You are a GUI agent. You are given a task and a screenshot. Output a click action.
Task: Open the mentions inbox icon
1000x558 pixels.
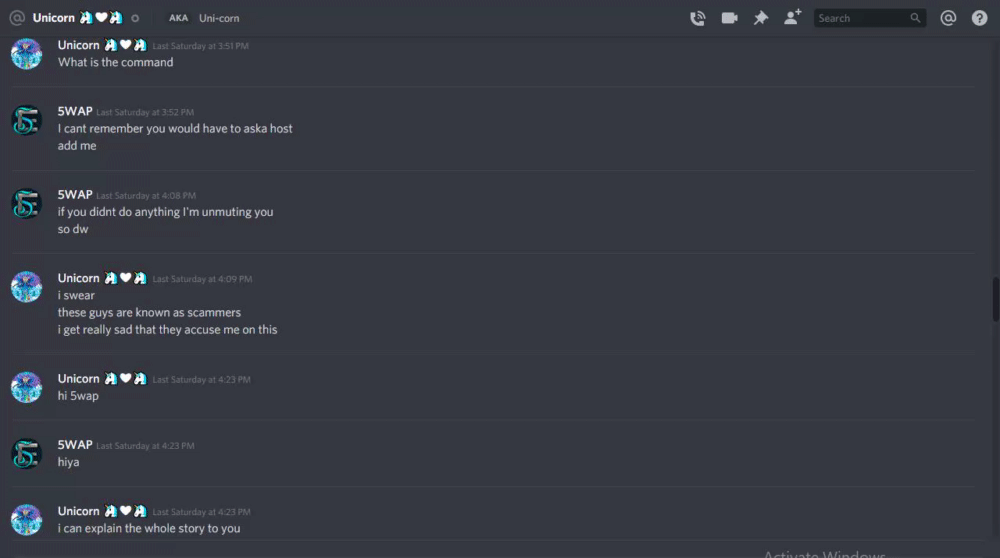948,18
